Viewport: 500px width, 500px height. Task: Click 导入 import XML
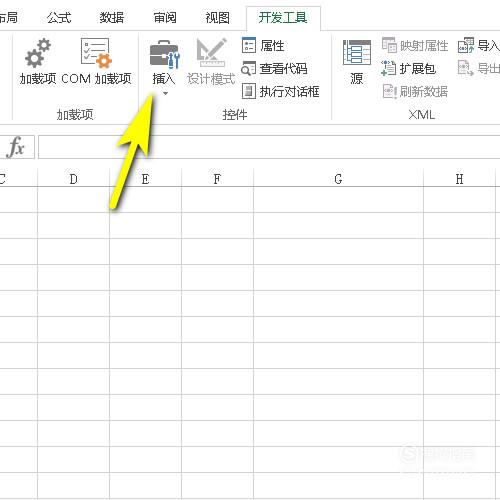coord(479,46)
